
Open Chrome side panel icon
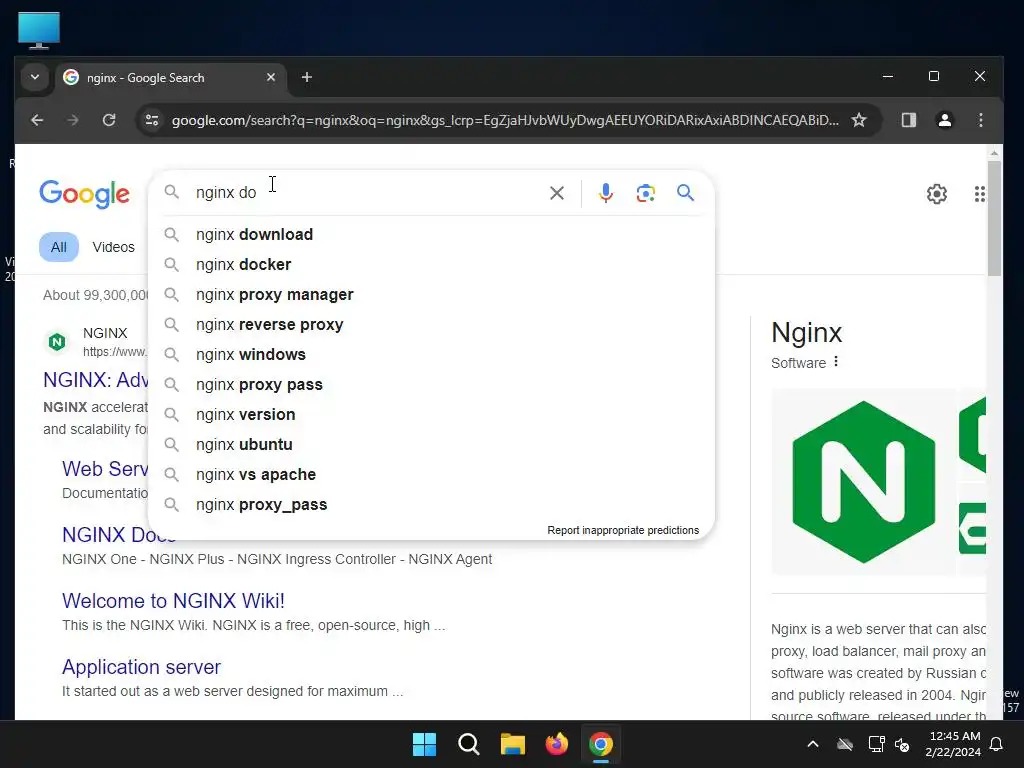908,120
